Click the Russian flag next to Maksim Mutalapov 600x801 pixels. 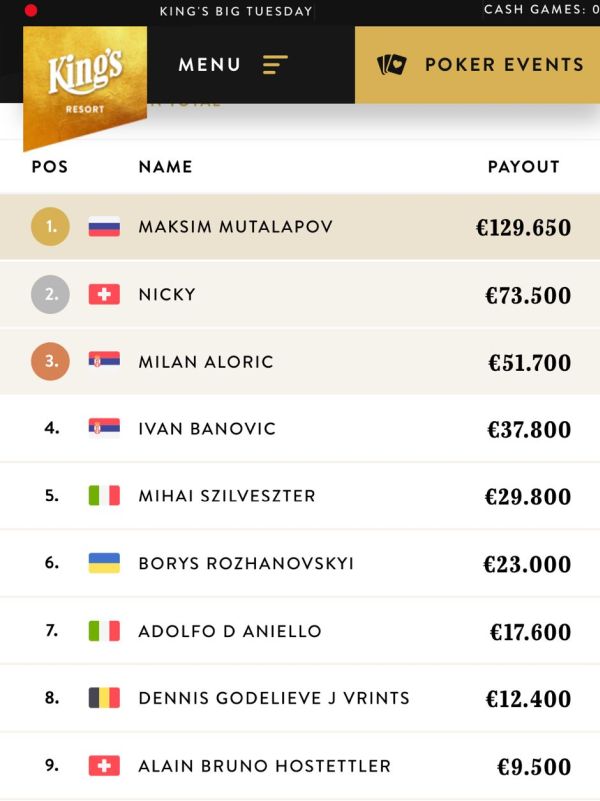pos(104,227)
